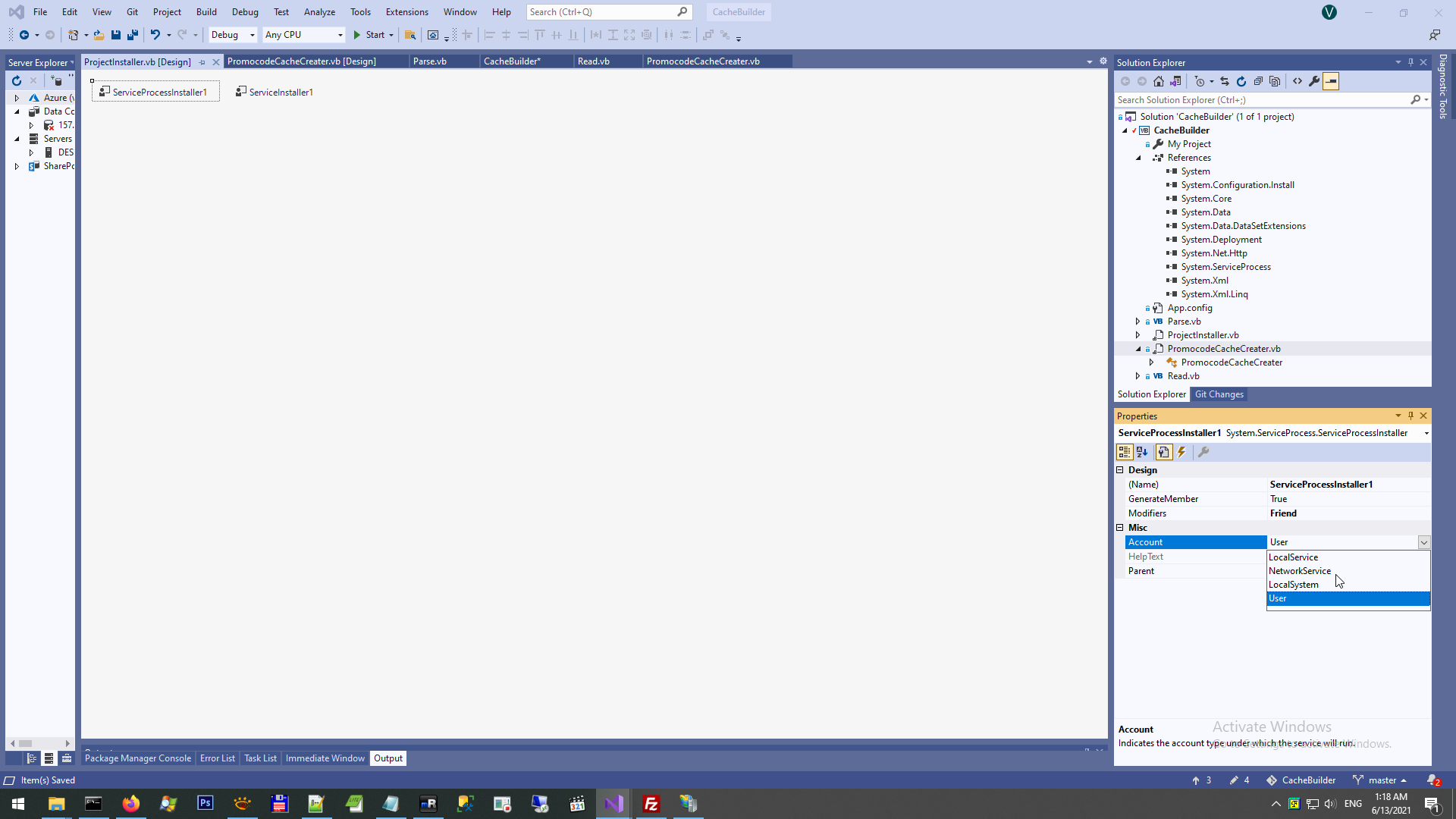Toggle Categorized view in Properties panel
This screenshot has width=1456, height=819.
(x=1124, y=453)
